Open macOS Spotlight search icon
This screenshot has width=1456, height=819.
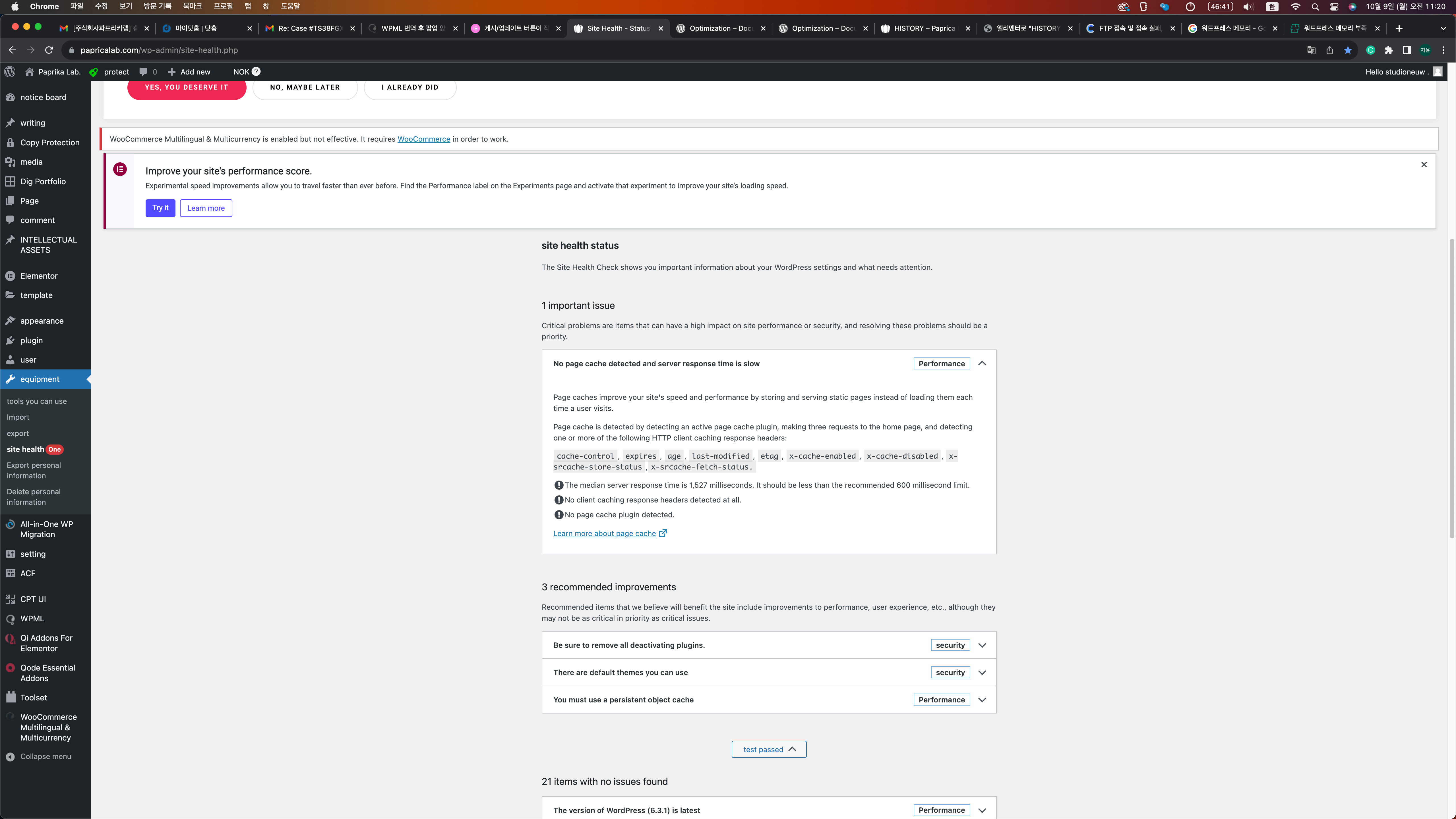pyautogui.click(x=1315, y=7)
